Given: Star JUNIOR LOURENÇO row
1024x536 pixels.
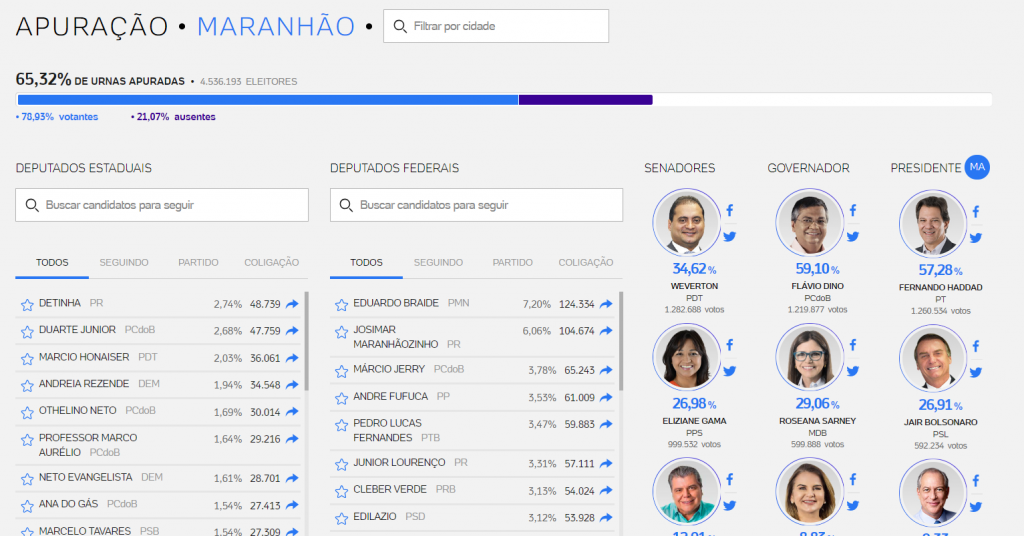Looking at the screenshot, I should pos(341,465).
